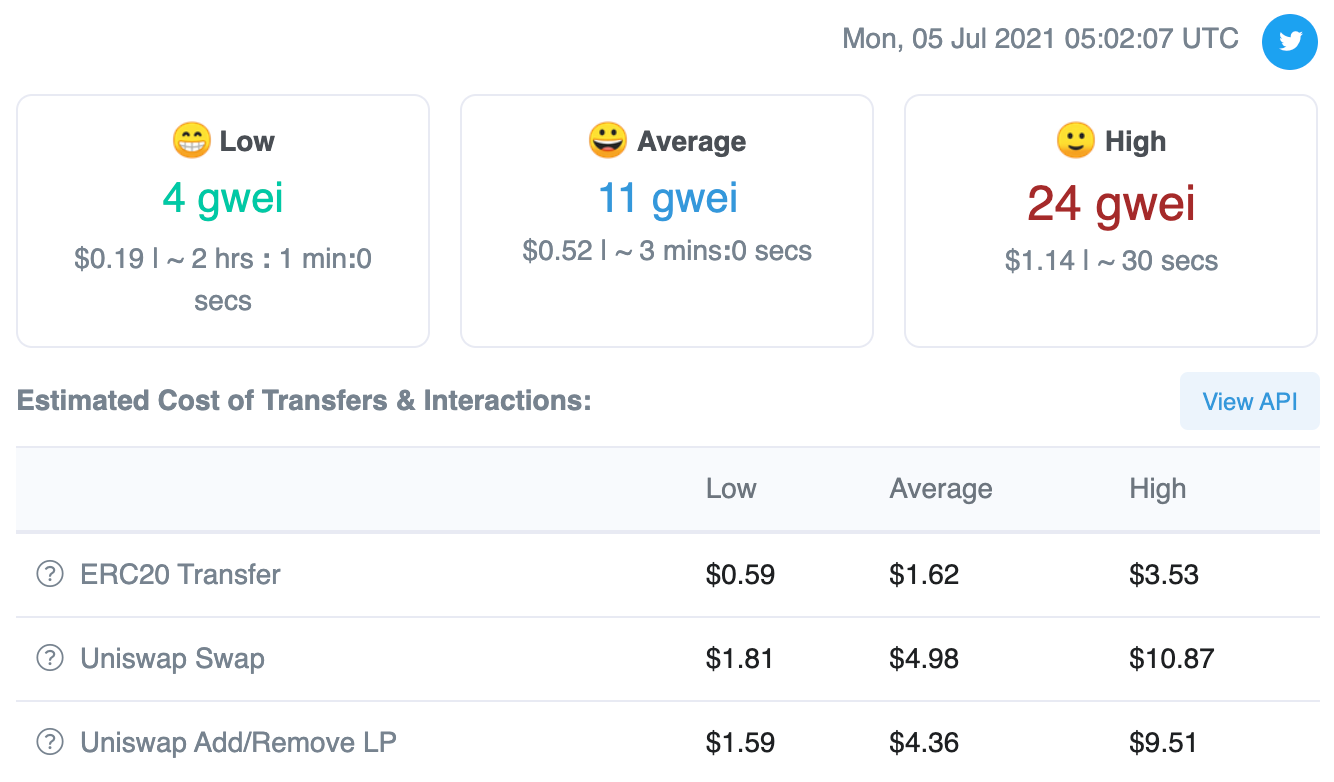
Task: Click the Low column header
Action: tap(731, 489)
